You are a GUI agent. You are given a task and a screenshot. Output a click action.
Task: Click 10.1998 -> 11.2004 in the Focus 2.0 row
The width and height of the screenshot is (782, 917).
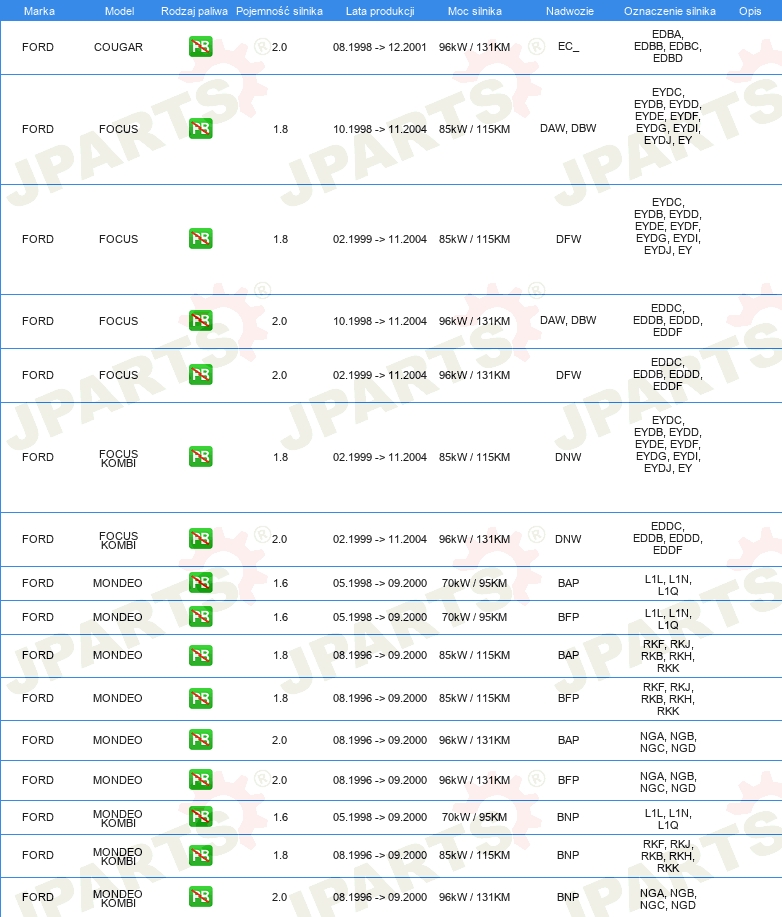click(x=380, y=320)
